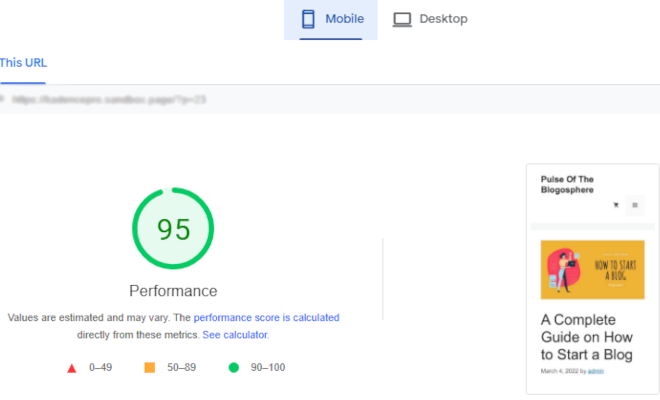Click the cart icon in page preview
The height and width of the screenshot is (400, 660).
click(616, 205)
